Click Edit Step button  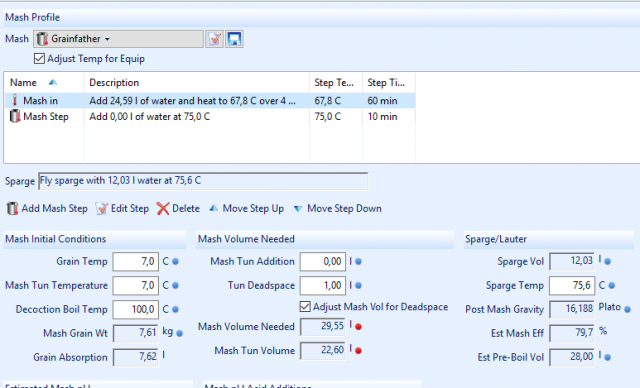(x=122, y=208)
